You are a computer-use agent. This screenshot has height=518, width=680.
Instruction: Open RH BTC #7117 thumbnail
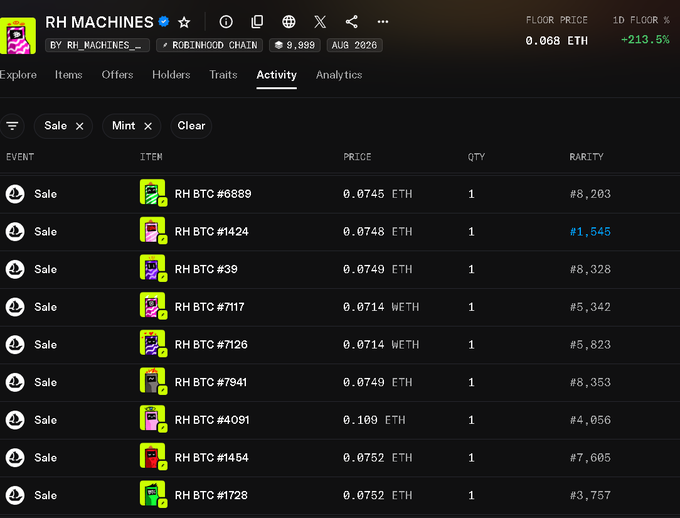153,305
